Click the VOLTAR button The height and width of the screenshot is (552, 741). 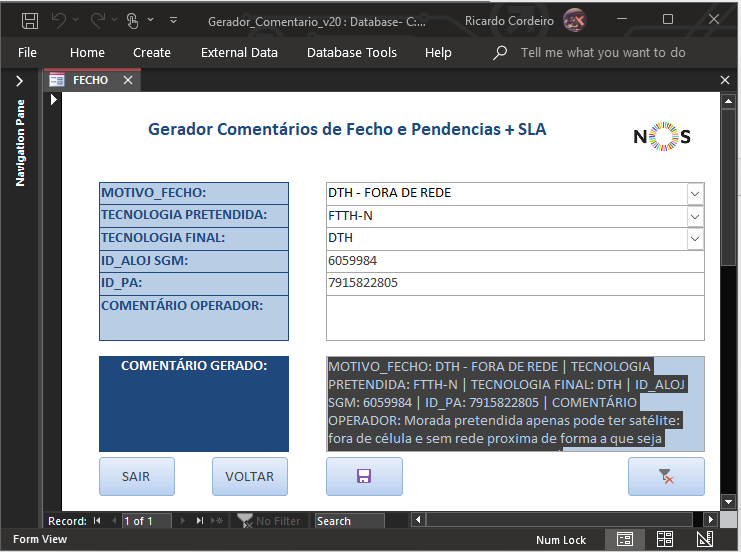click(x=250, y=476)
